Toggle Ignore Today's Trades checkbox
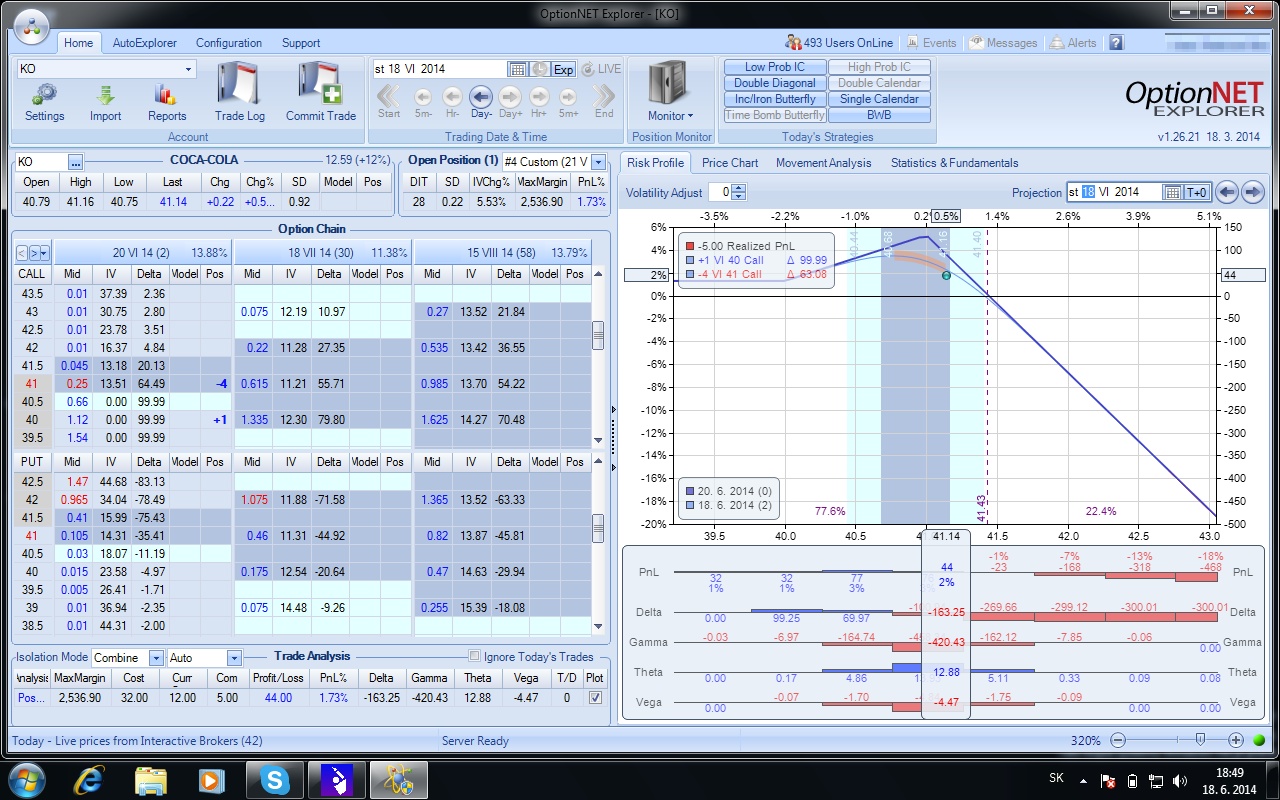 click(x=475, y=657)
